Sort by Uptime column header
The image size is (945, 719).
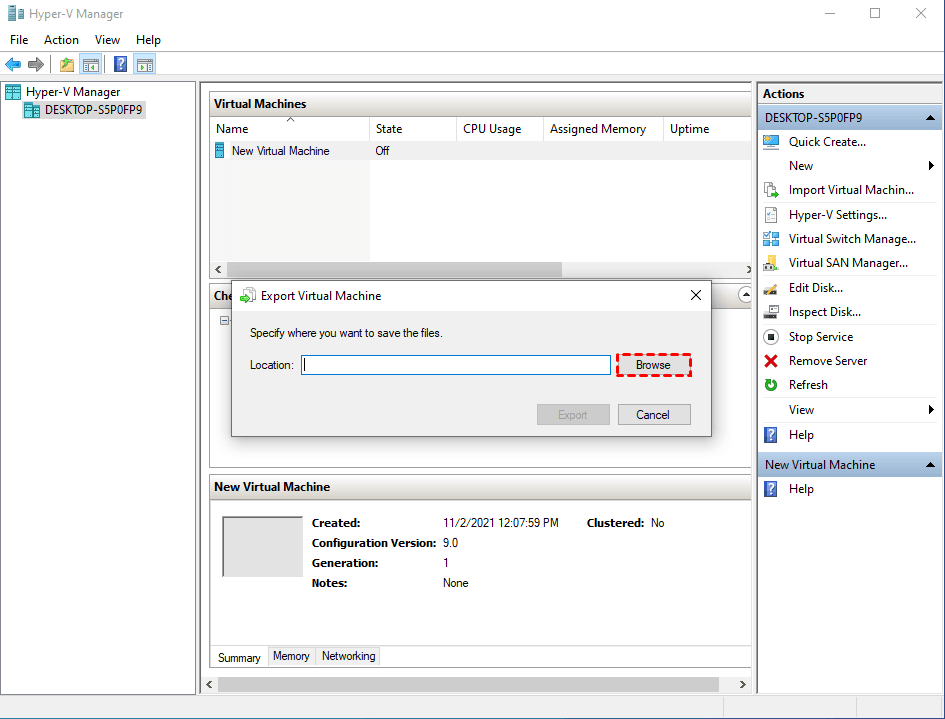pos(708,129)
